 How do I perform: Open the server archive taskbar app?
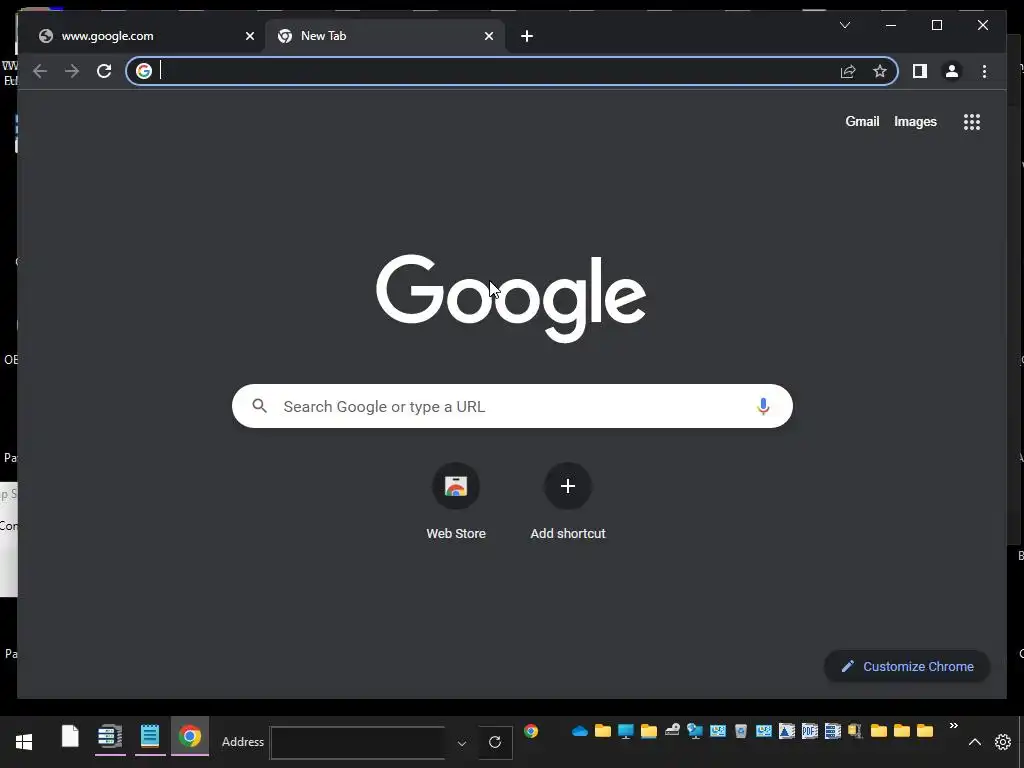[110, 737]
